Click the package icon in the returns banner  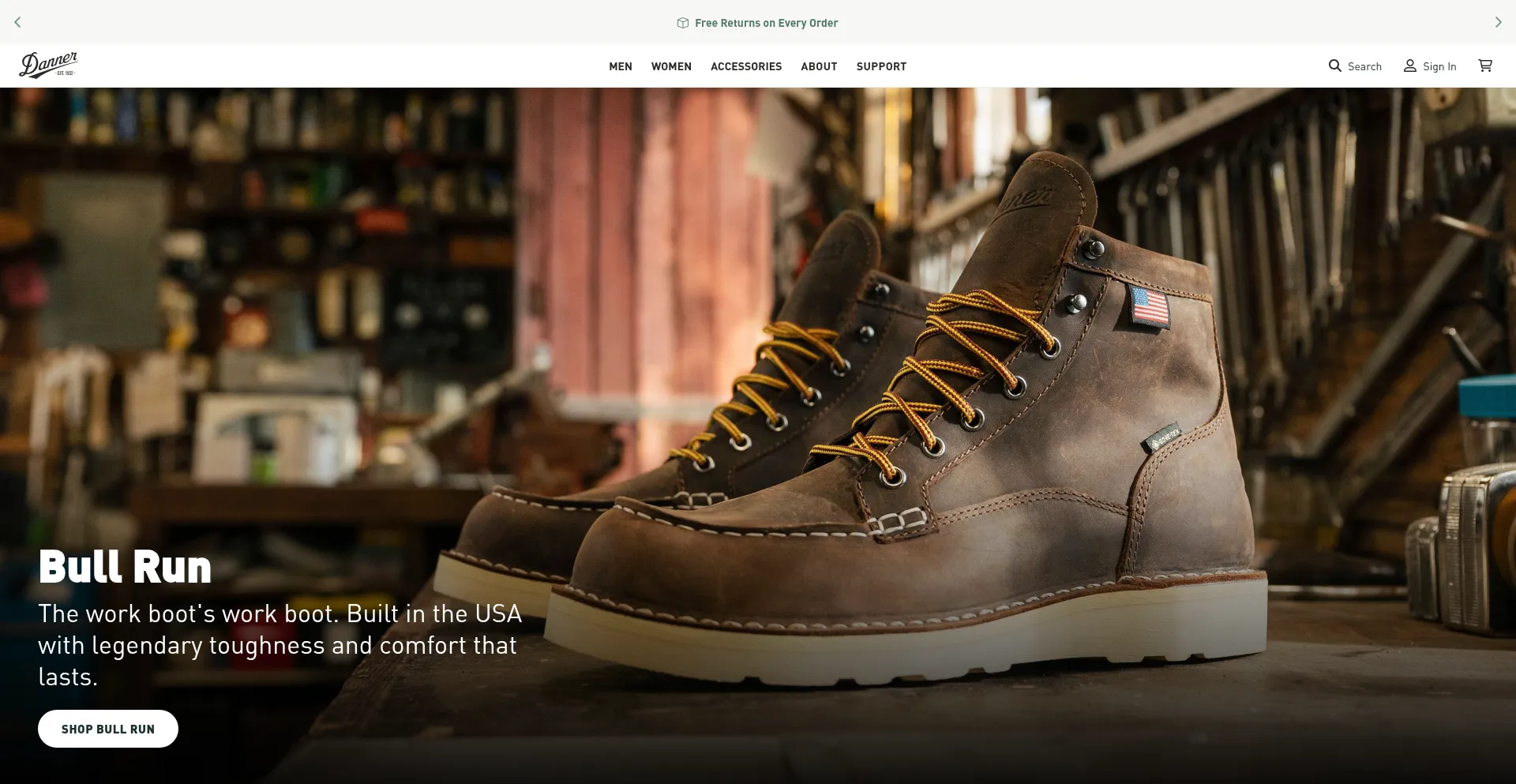tap(683, 23)
